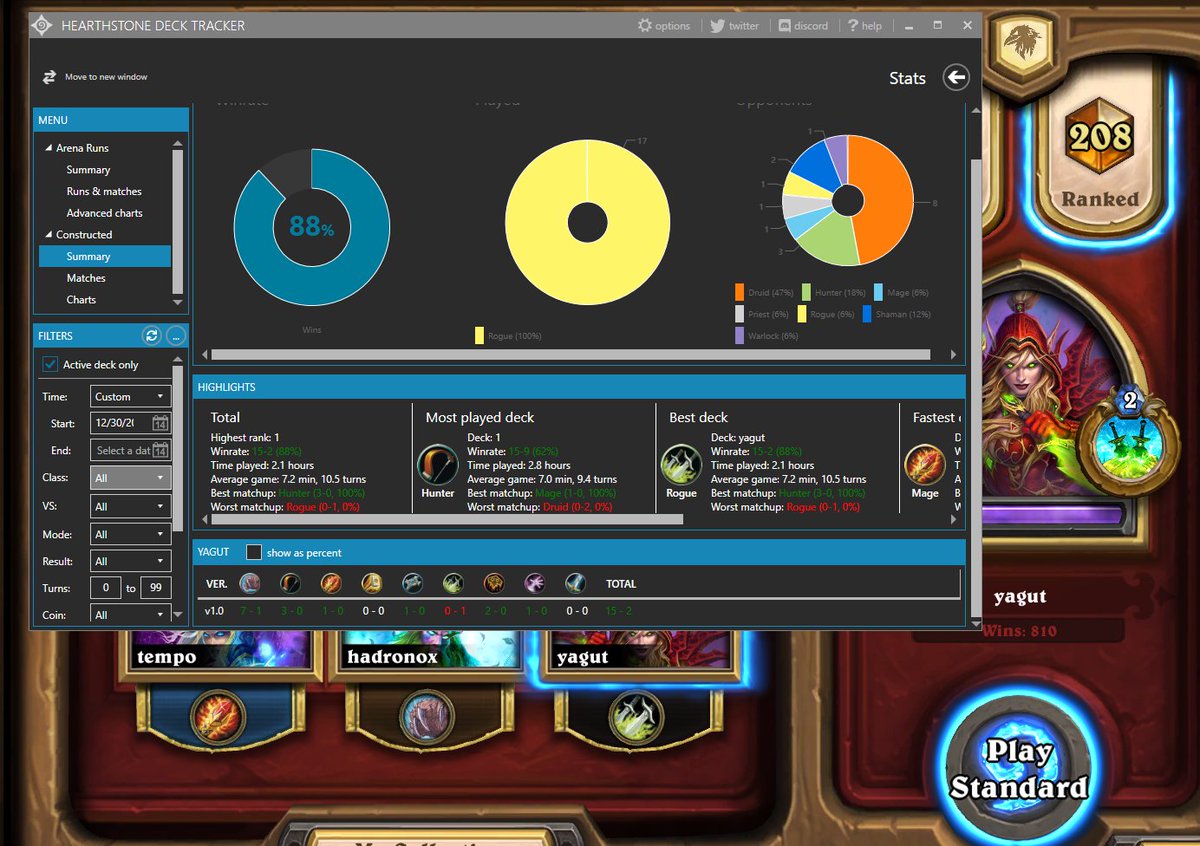Open the options menu
Screen dimensions: 1200x846
point(663,25)
